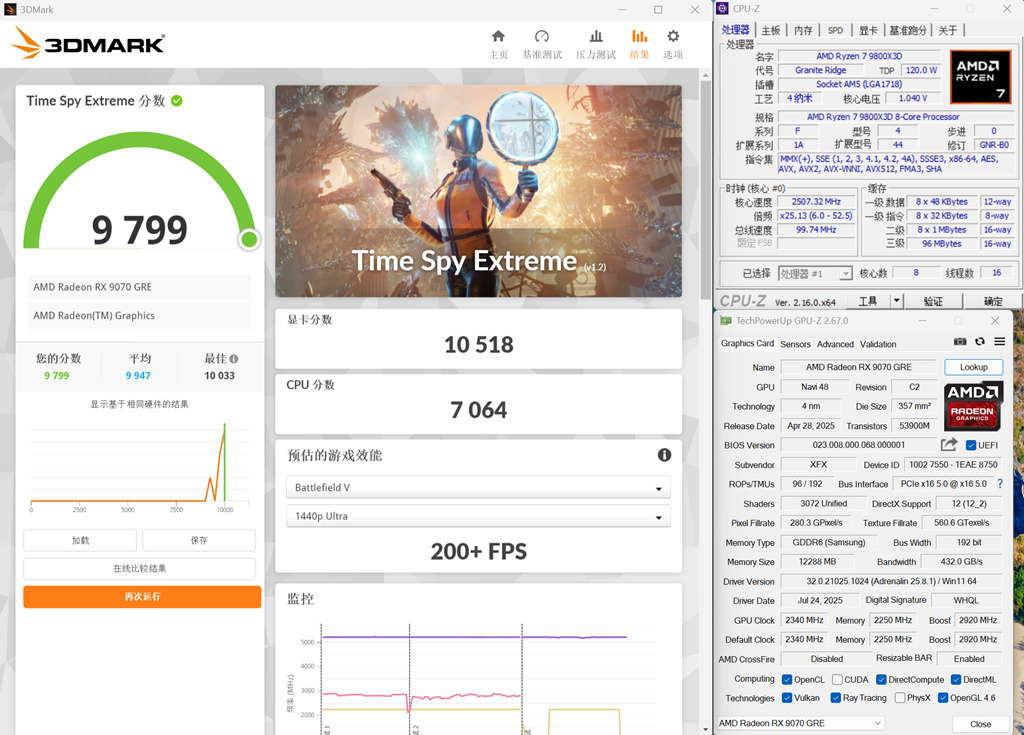Click 在线比较结果 compare online button
The height and width of the screenshot is (735, 1024).
(140, 568)
